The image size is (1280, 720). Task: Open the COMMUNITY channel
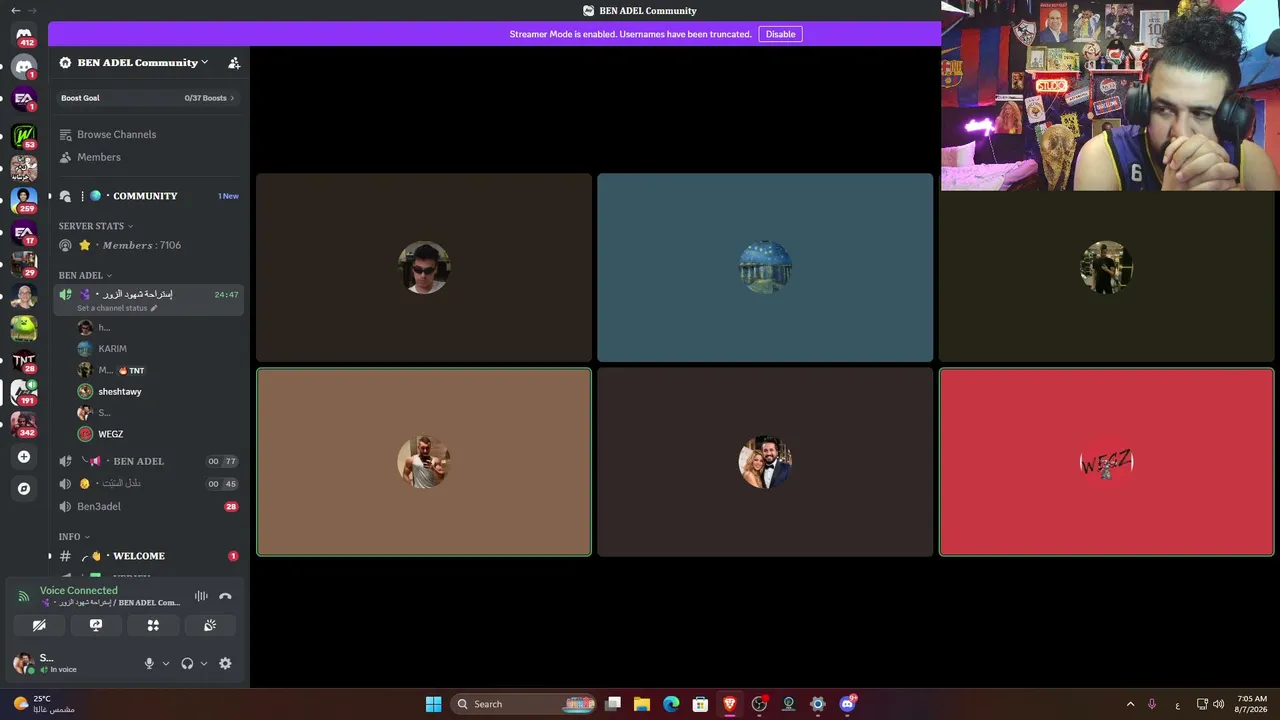click(x=150, y=196)
